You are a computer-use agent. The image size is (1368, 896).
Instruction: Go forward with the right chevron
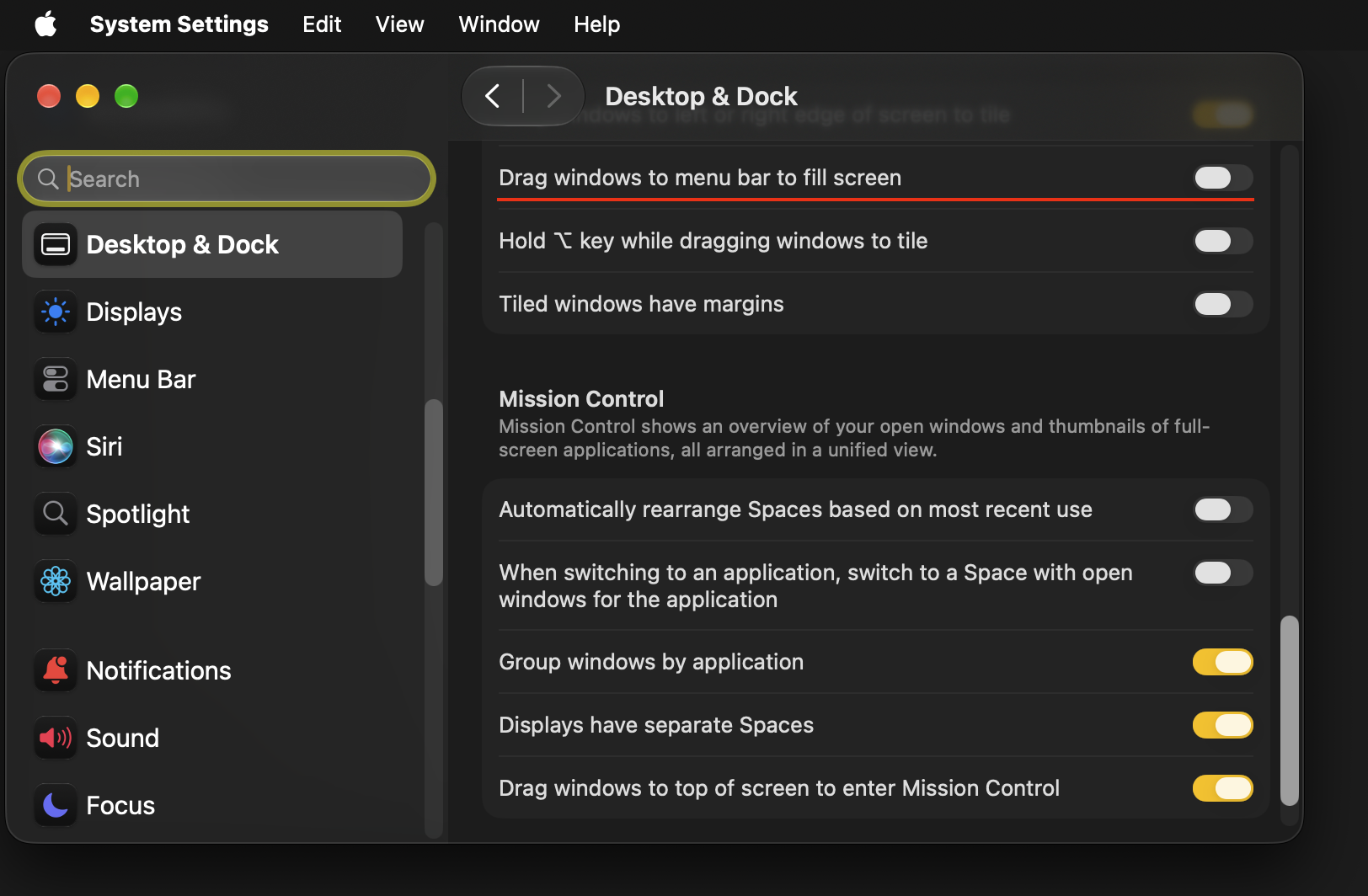tap(553, 96)
